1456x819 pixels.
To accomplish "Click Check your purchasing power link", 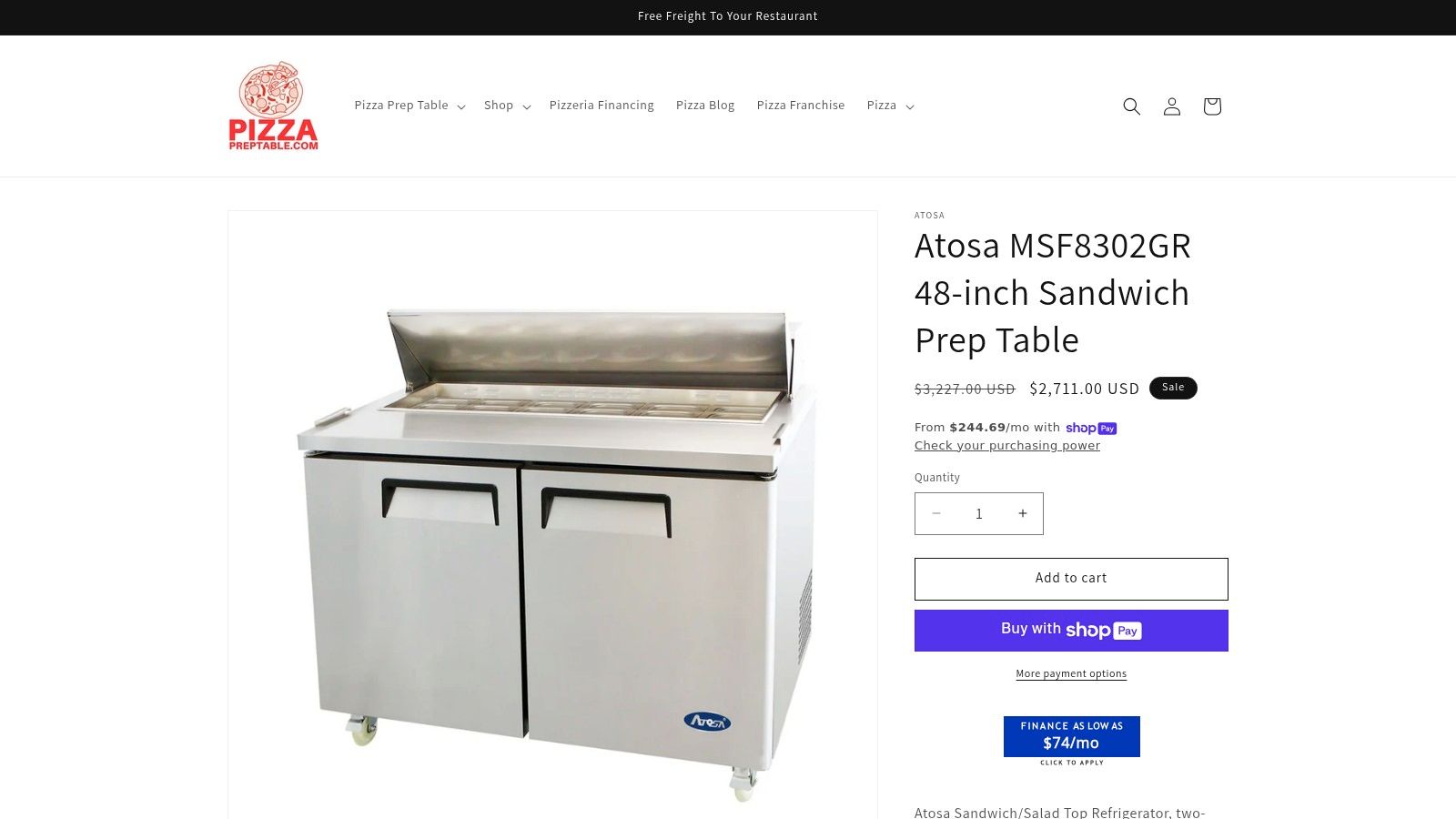I will 1007,446.
